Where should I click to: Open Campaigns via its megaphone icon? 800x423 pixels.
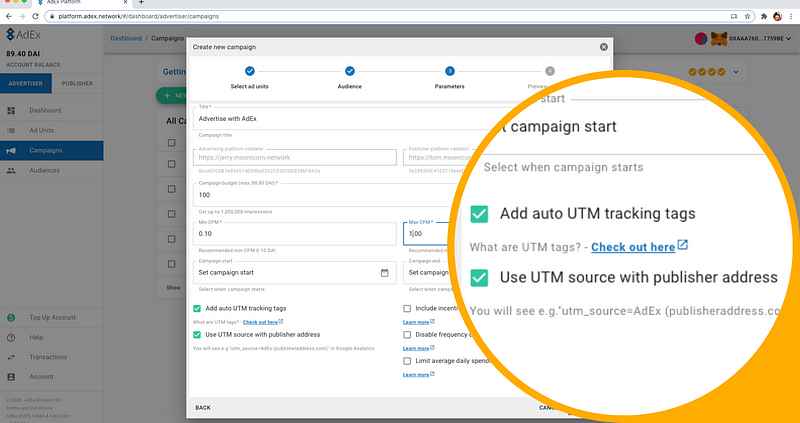pos(11,151)
